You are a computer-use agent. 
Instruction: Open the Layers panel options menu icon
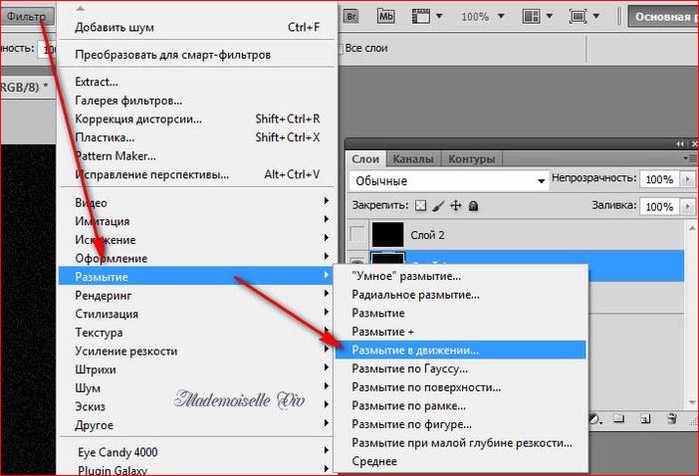(x=691, y=158)
